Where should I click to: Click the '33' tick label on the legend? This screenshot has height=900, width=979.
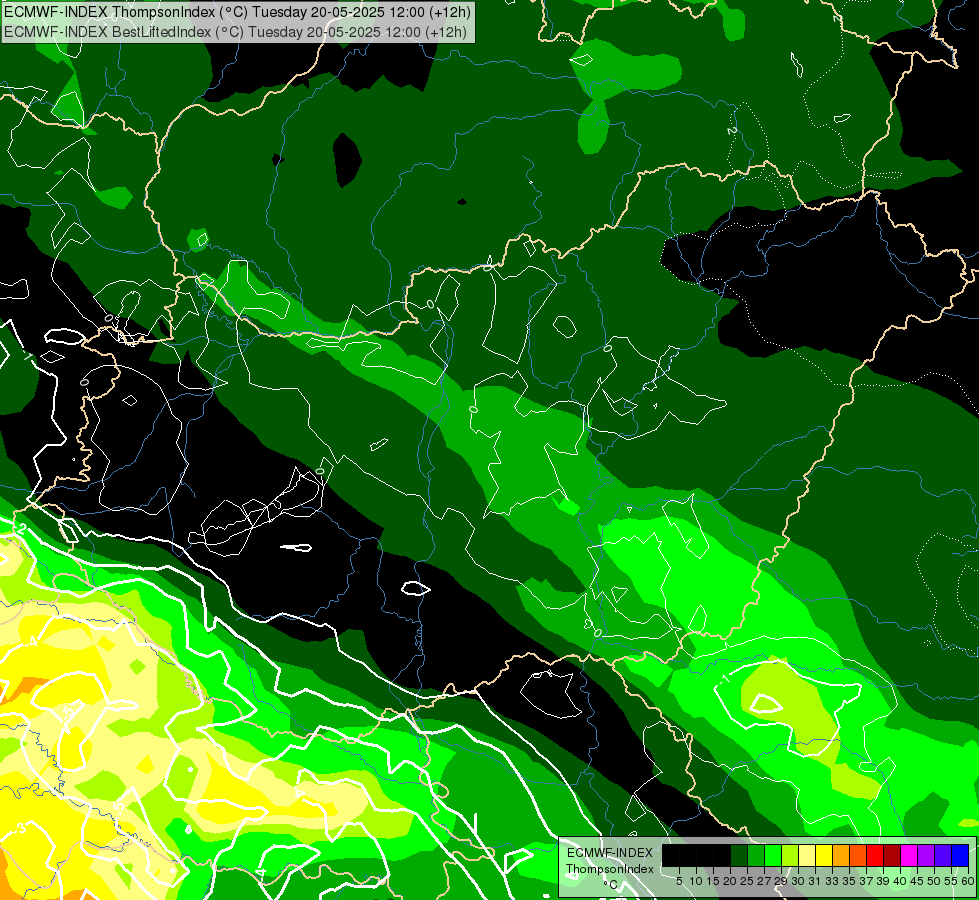click(x=832, y=881)
